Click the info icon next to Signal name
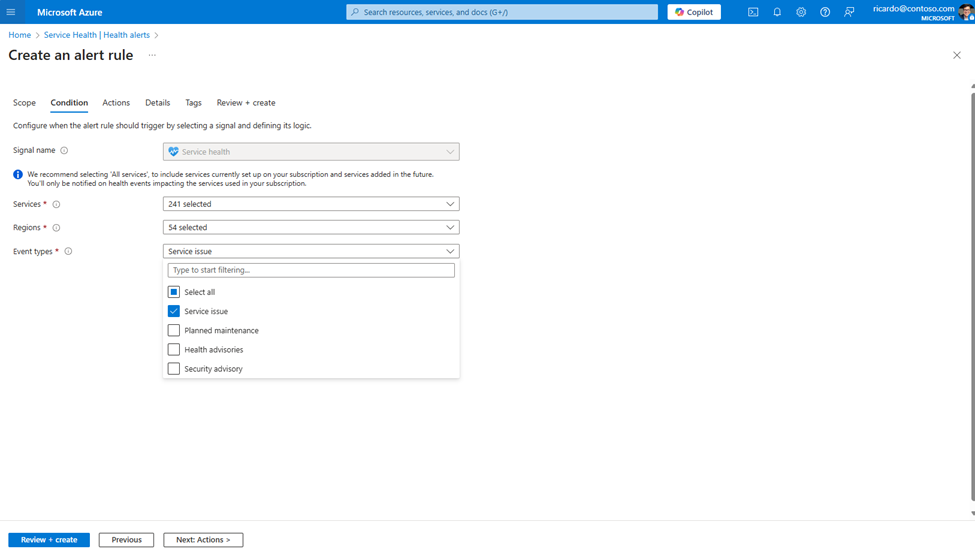 pyautogui.click(x=64, y=150)
